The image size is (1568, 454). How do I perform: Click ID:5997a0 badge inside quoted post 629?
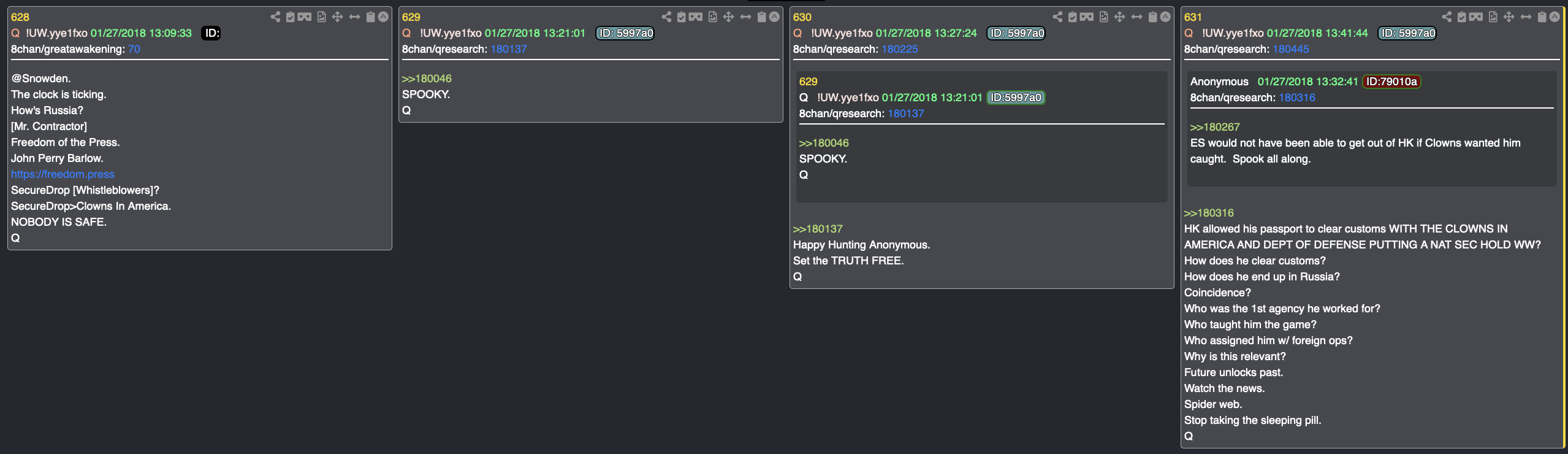click(1016, 98)
